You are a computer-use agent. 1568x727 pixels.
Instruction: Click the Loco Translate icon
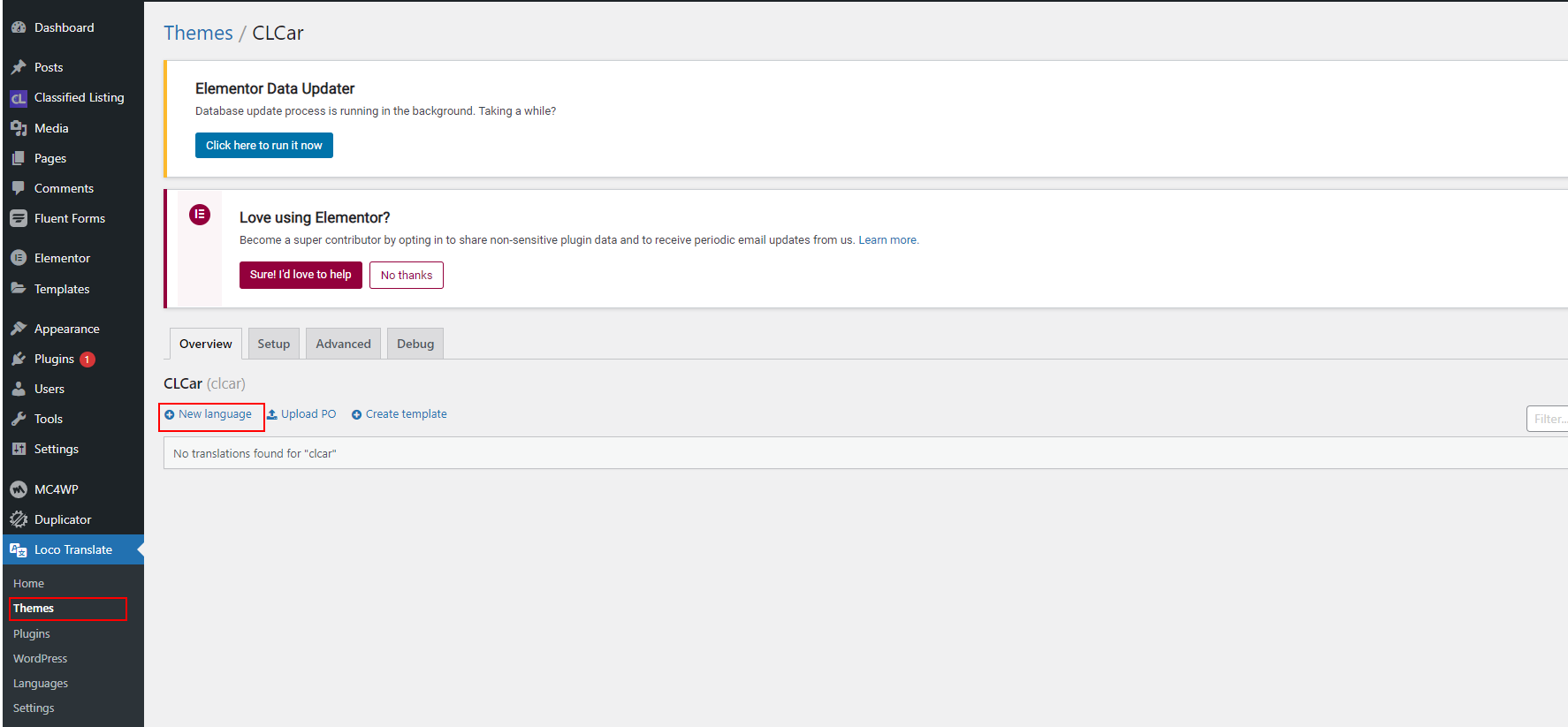coord(19,549)
